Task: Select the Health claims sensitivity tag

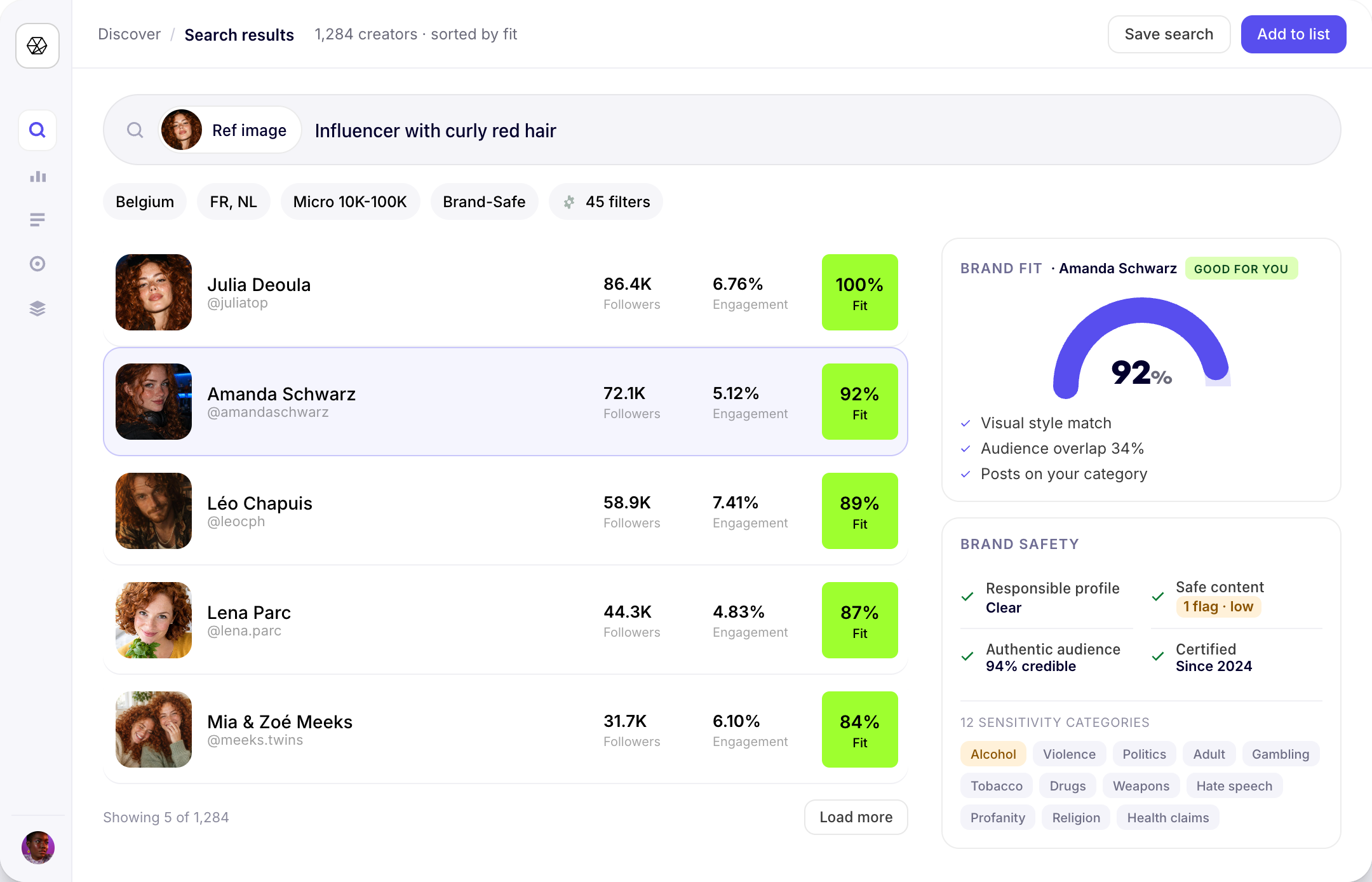Action: [1167, 818]
